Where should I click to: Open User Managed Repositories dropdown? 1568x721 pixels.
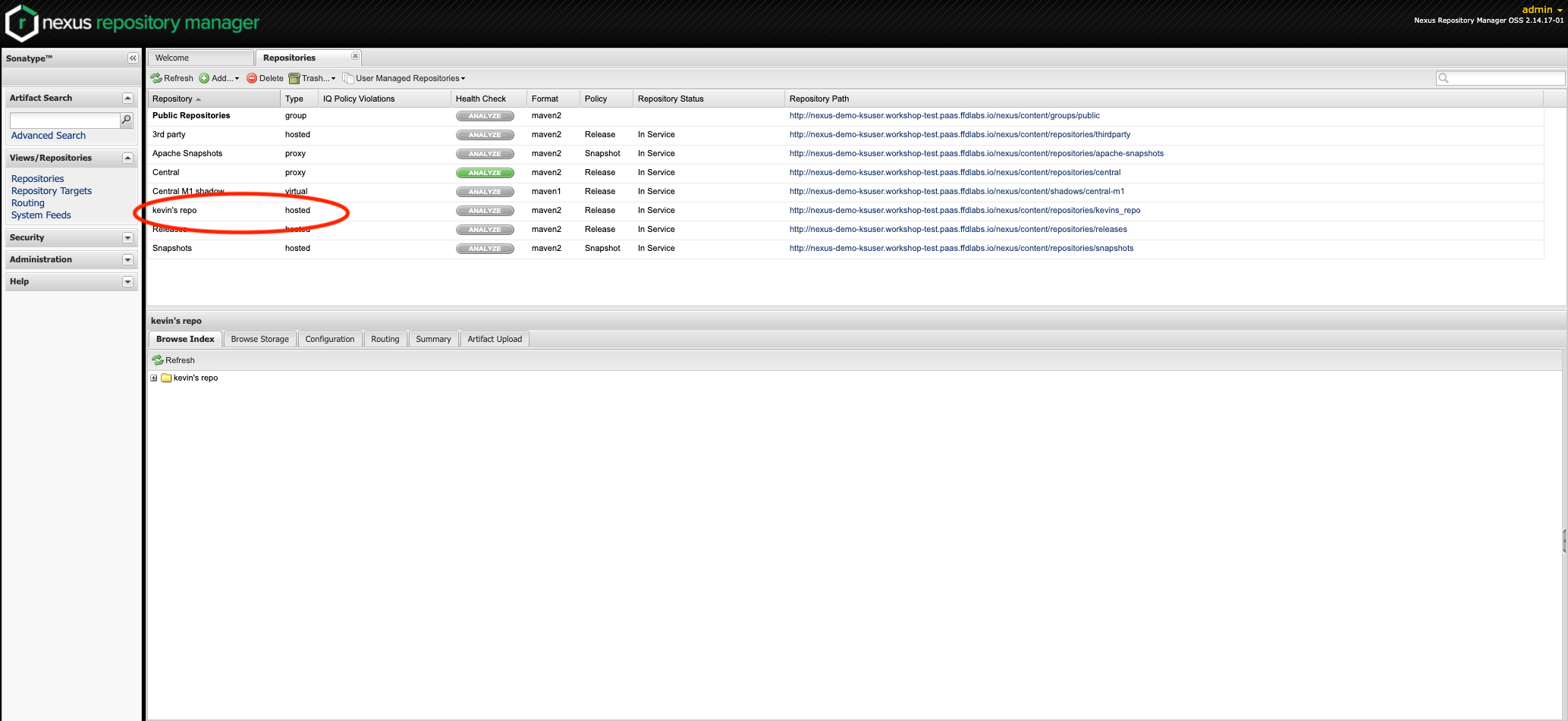pos(404,78)
